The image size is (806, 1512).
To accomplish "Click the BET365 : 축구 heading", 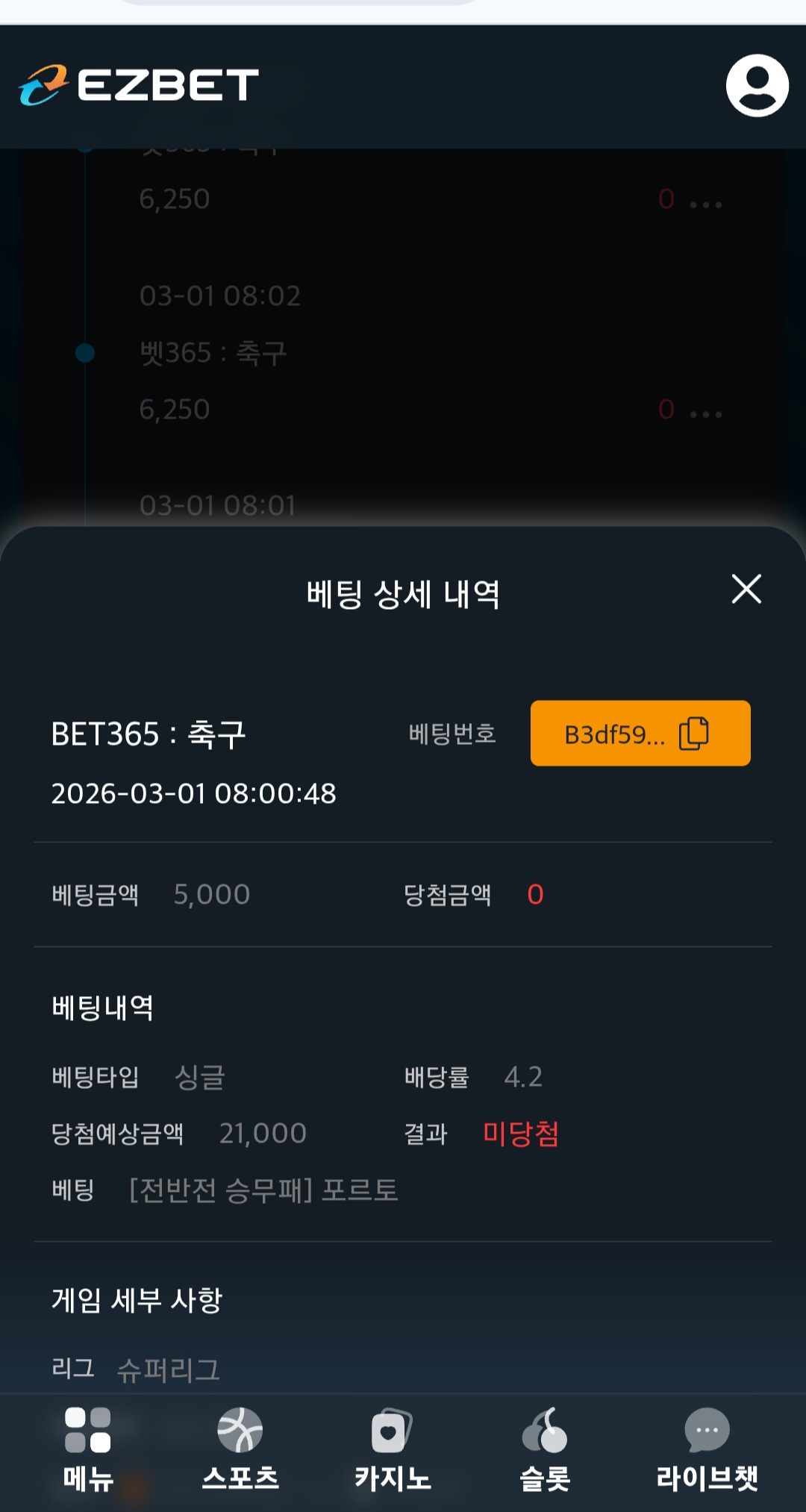I will click(x=148, y=734).
